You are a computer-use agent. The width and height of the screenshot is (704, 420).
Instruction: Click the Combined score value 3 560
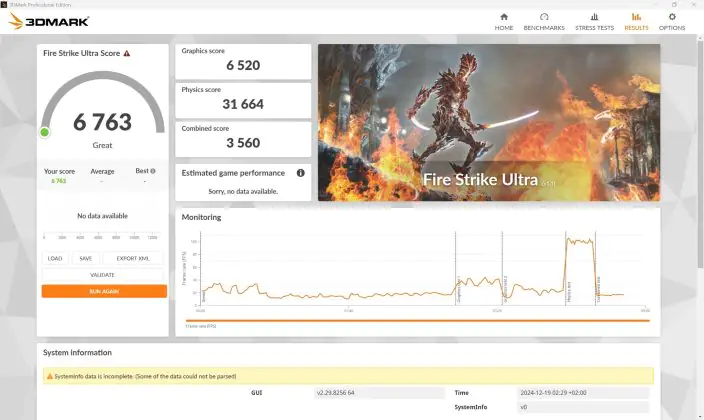pos(243,143)
